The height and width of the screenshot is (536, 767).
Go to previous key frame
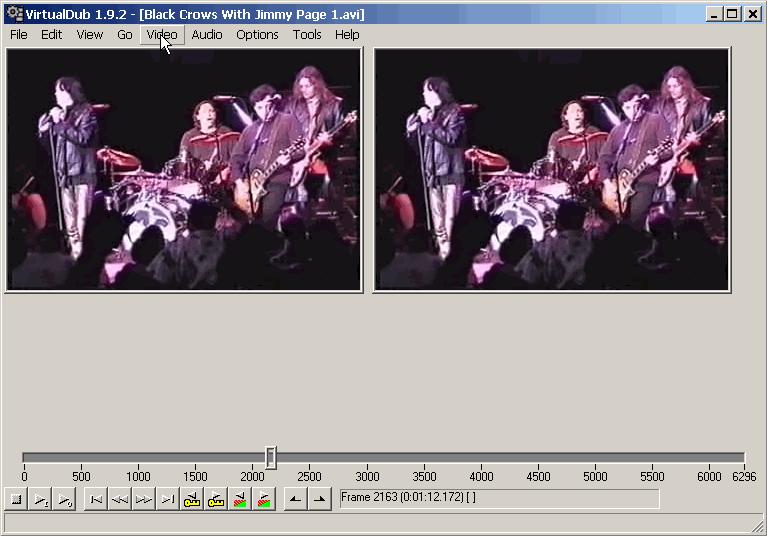point(192,499)
